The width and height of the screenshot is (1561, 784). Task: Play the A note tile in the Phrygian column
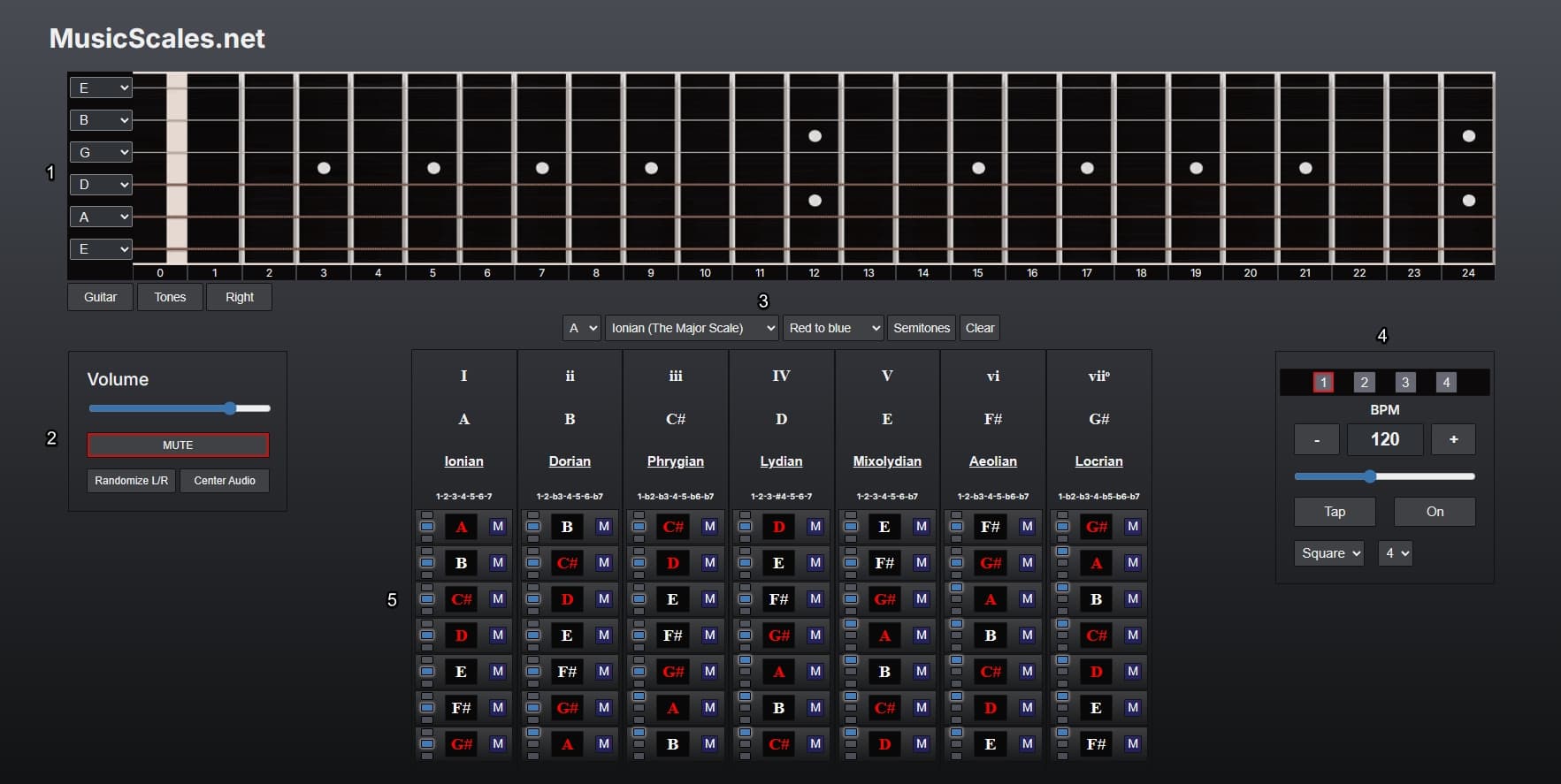672,708
